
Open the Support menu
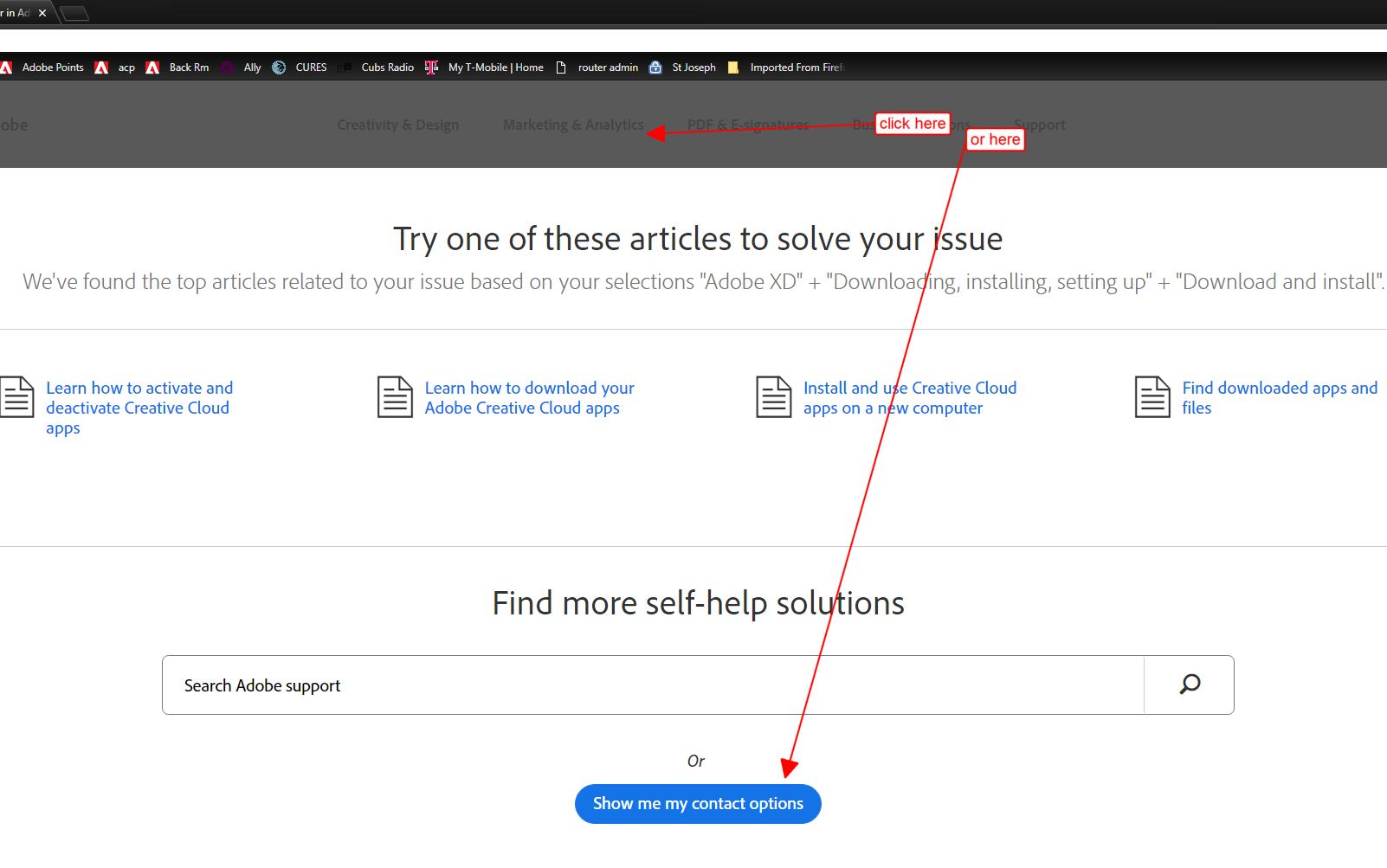coord(1040,125)
